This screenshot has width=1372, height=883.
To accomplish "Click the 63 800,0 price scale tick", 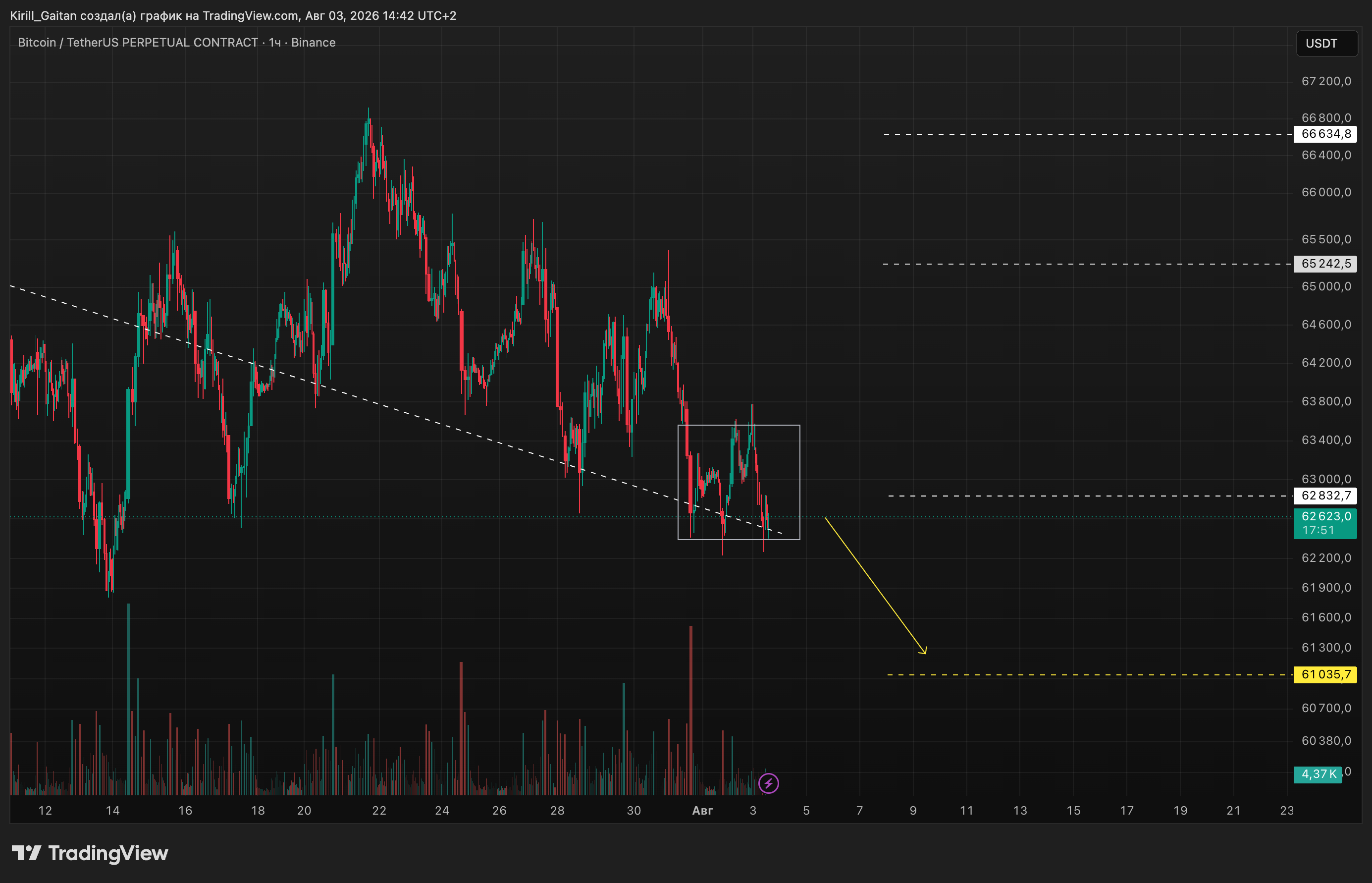I will pyautogui.click(x=1326, y=401).
